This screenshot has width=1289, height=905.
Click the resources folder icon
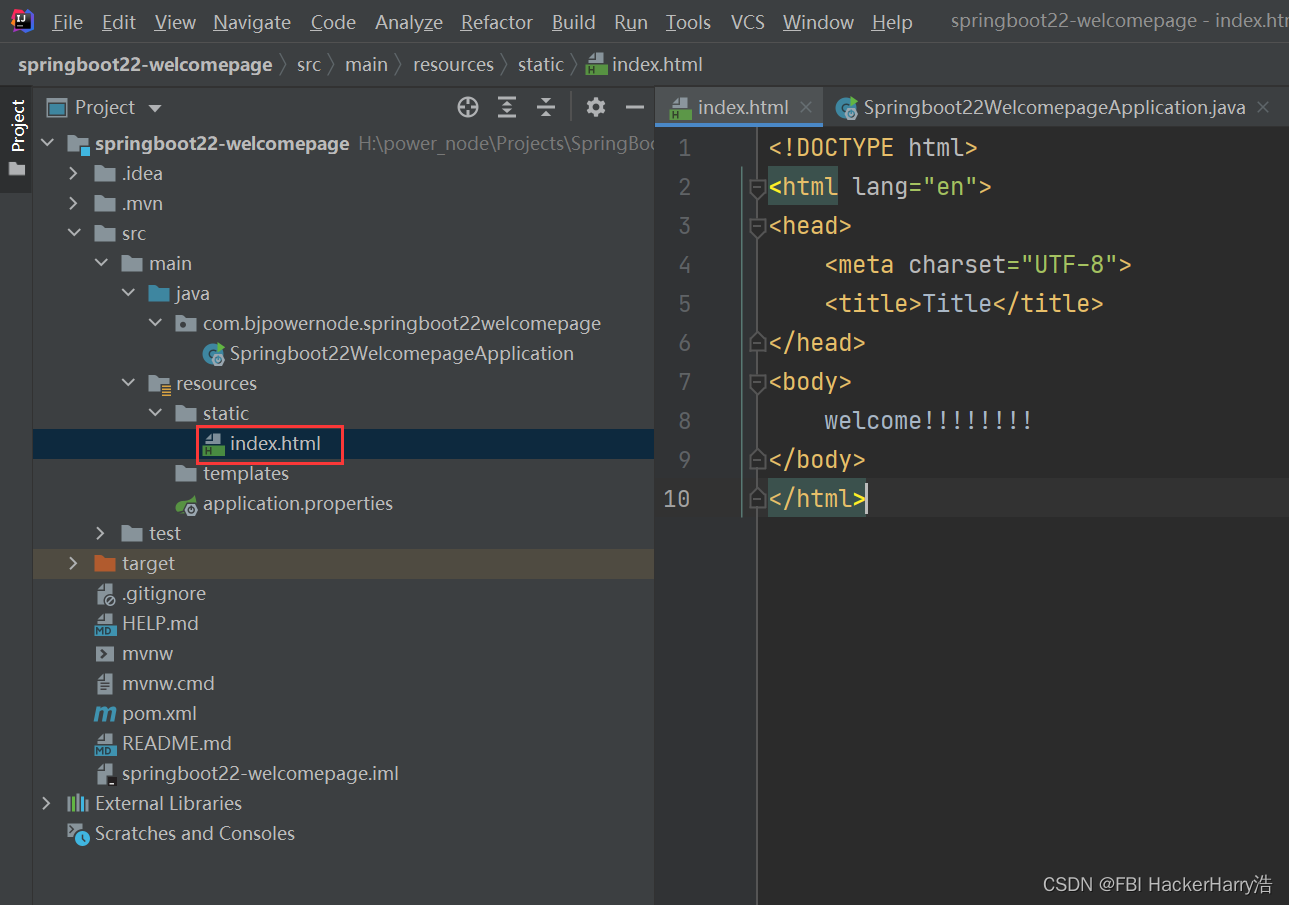tap(159, 384)
